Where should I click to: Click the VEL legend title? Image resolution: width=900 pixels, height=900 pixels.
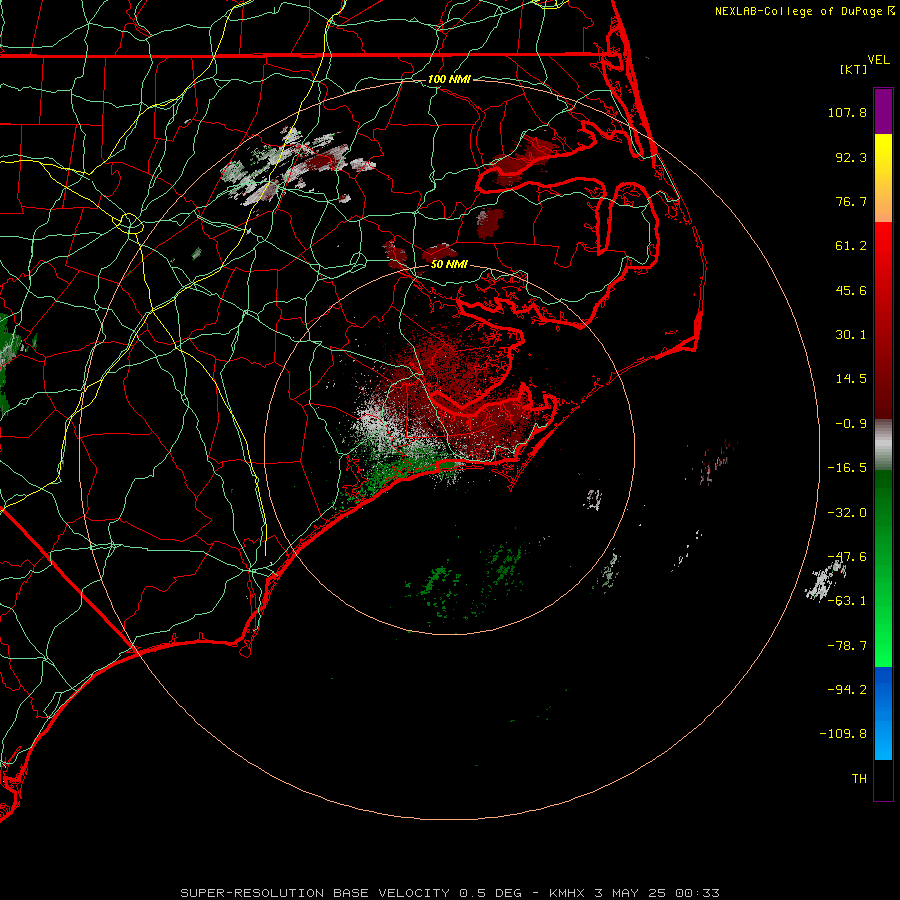(878, 60)
